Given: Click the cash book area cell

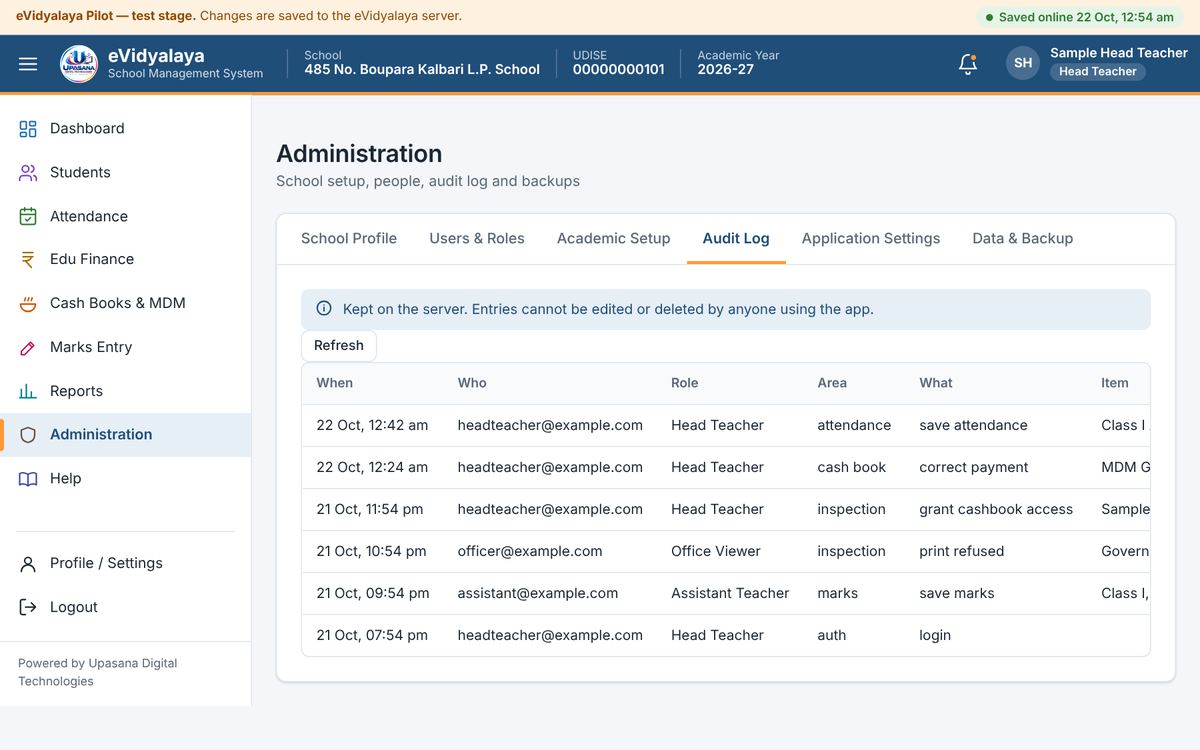Looking at the screenshot, I should coord(852,467).
